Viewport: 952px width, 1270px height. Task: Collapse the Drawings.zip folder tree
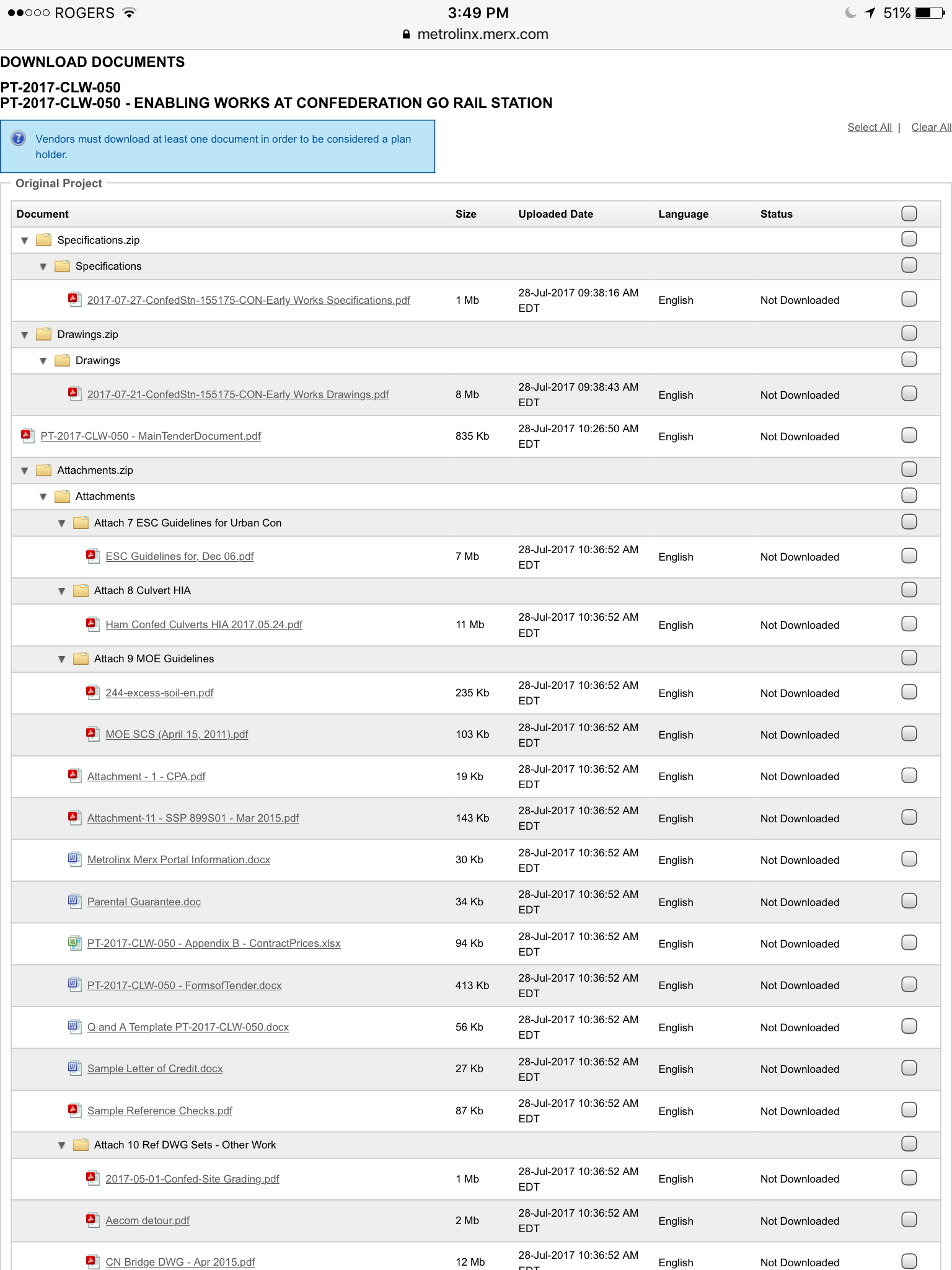[x=25, y=335]
